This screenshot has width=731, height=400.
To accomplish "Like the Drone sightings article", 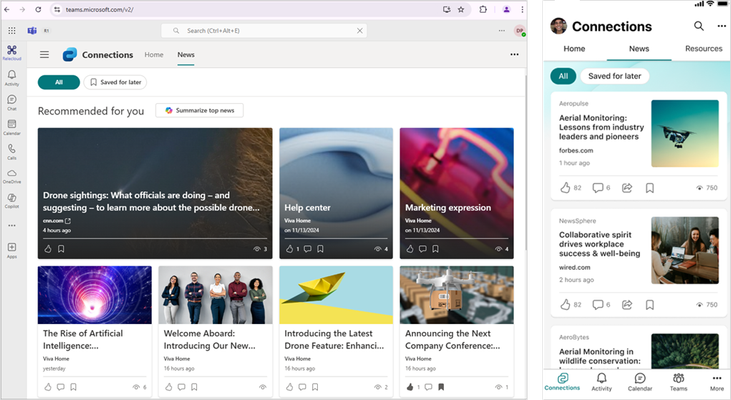I will click(48, 249).
